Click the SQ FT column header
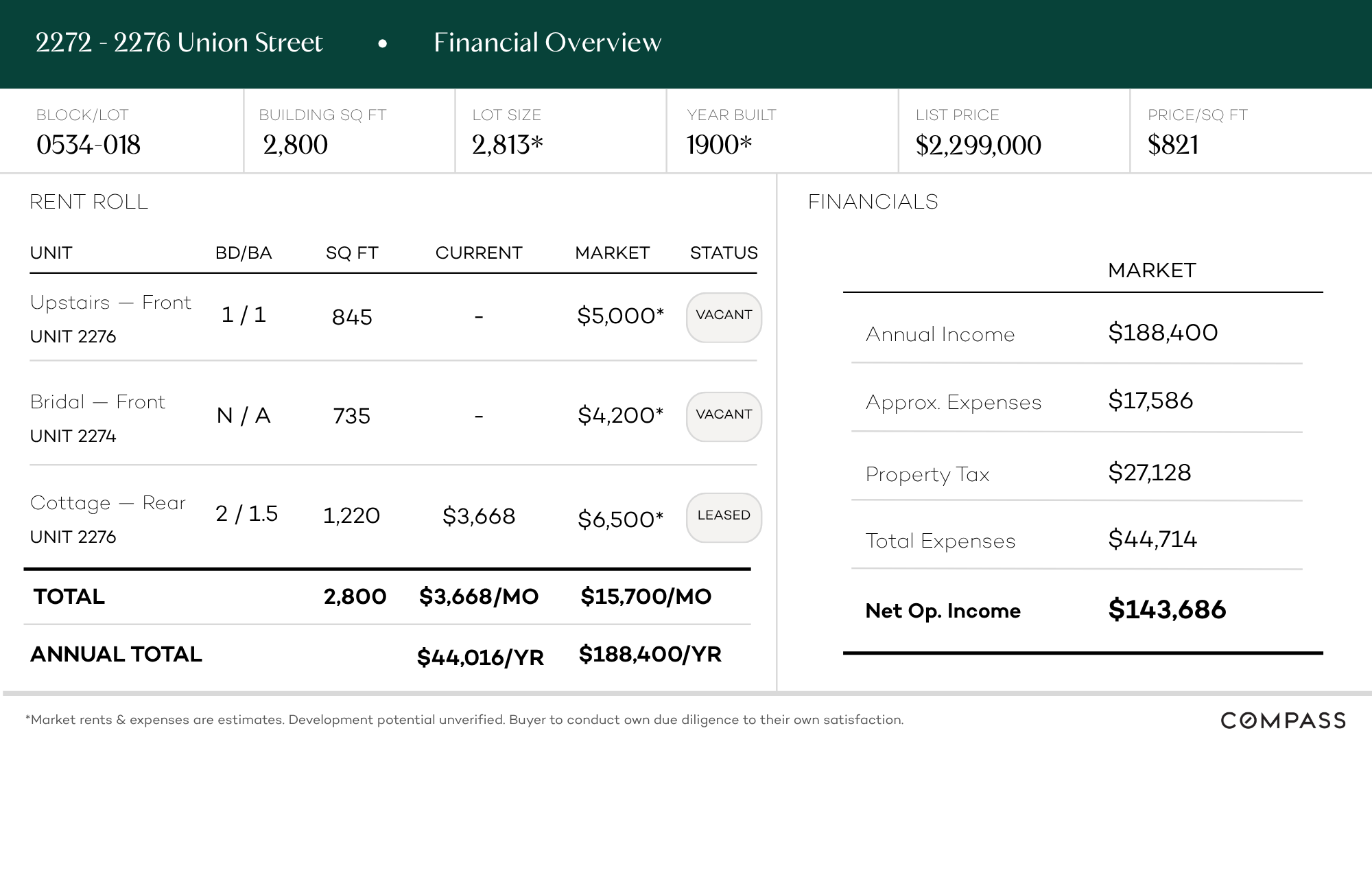The image size is (1372, 888). point(352,253)
